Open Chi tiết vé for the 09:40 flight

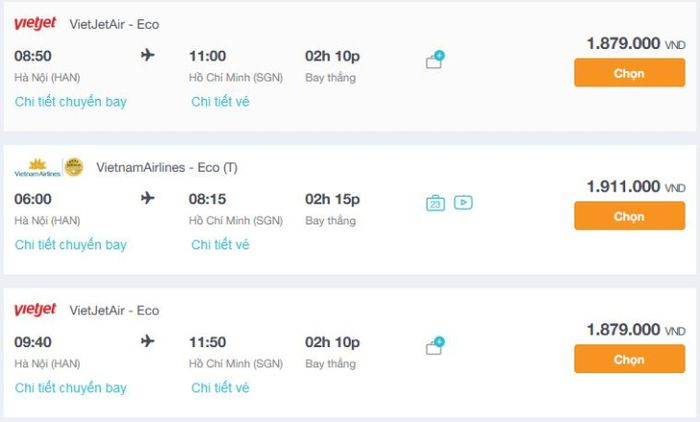[220, 387]
